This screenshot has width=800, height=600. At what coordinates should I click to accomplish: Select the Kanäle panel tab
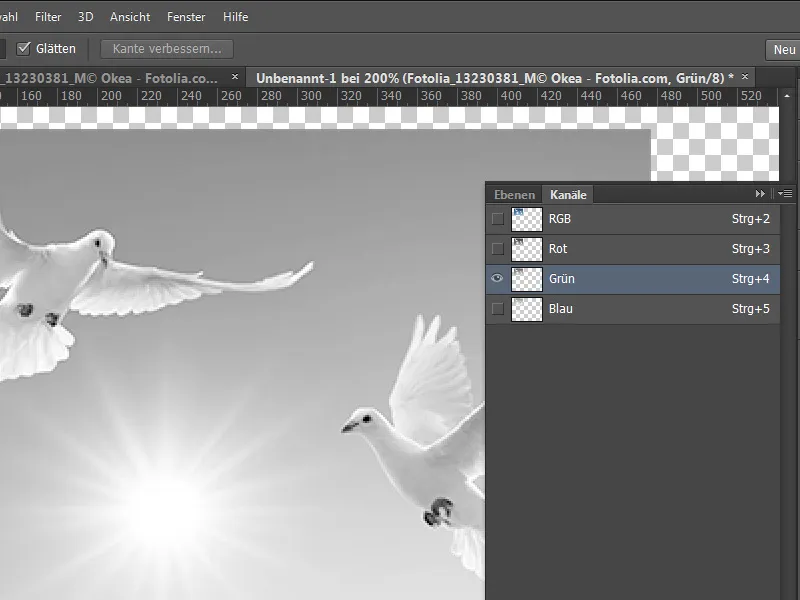(x=568, y=195)
